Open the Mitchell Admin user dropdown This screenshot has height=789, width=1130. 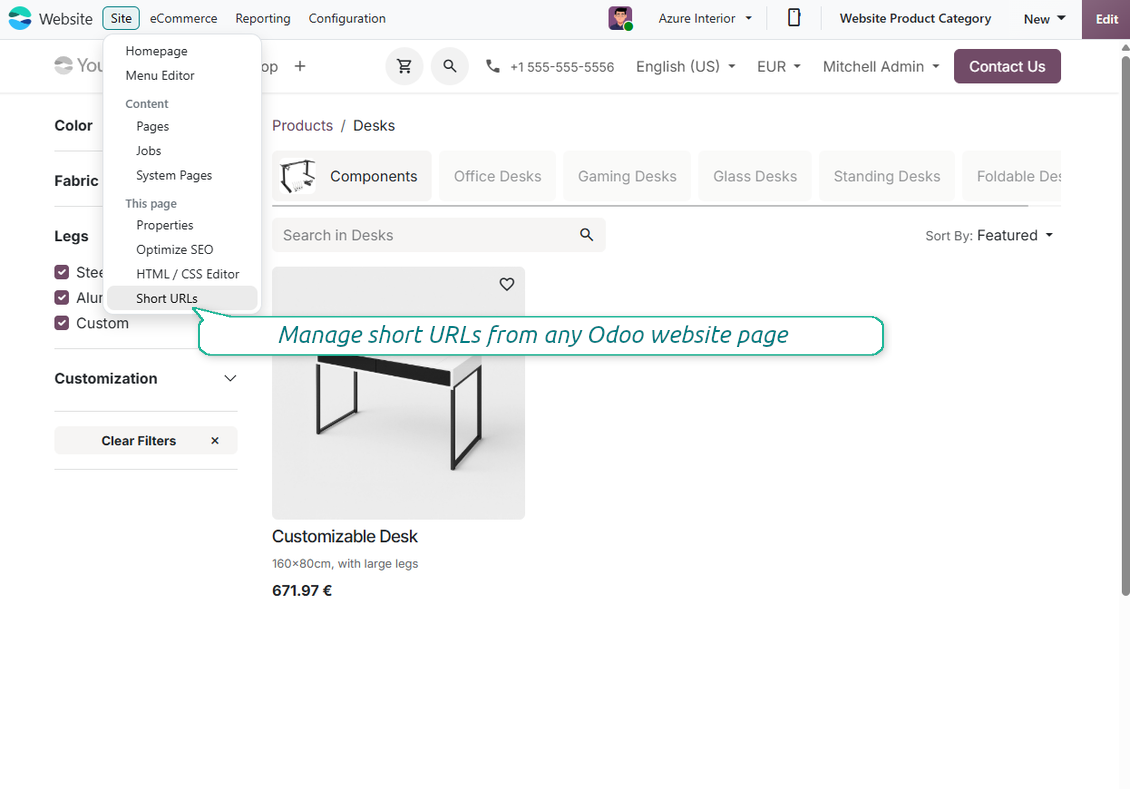click(881, 66)
